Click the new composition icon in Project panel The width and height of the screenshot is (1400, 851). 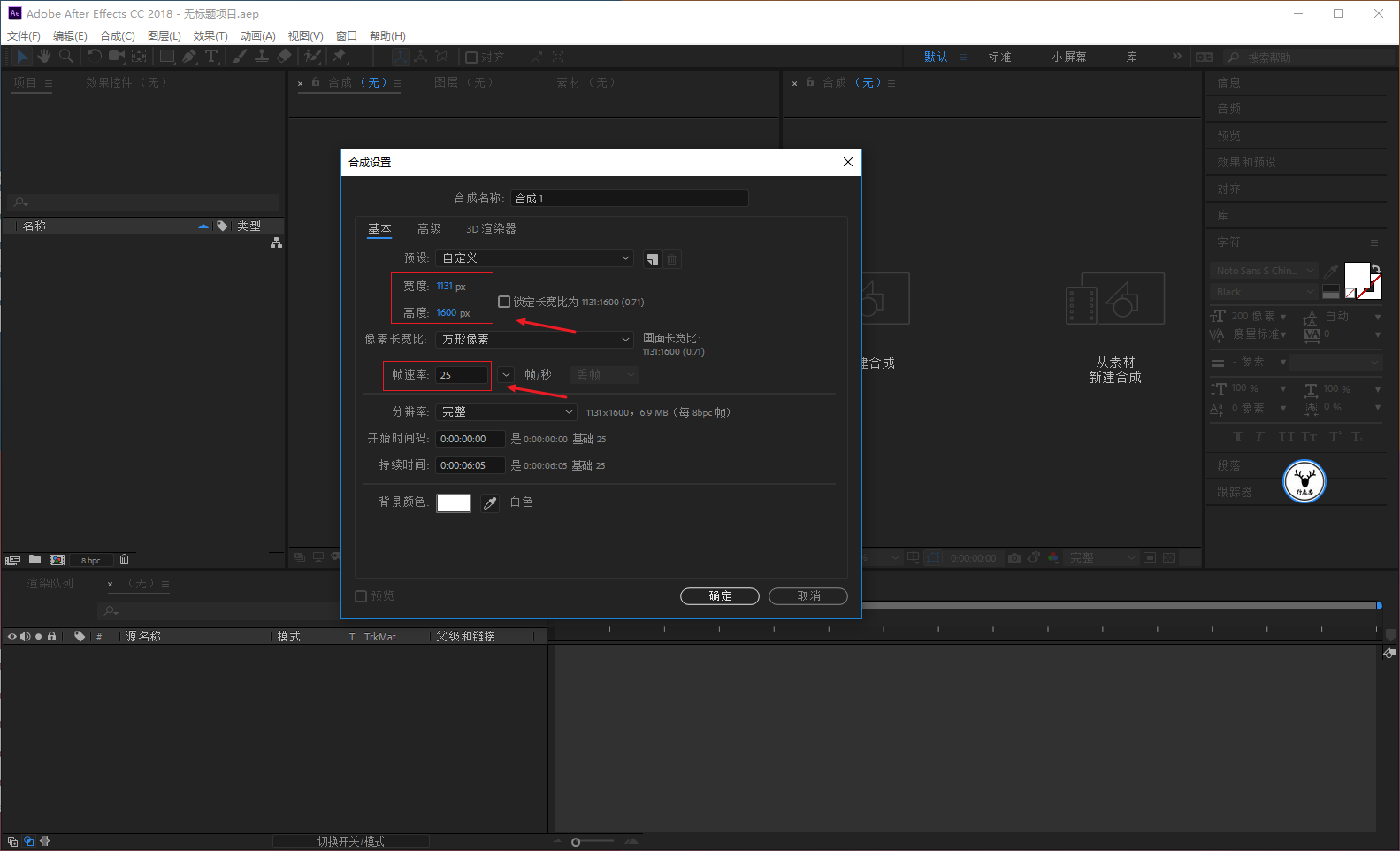click(57, 560)
